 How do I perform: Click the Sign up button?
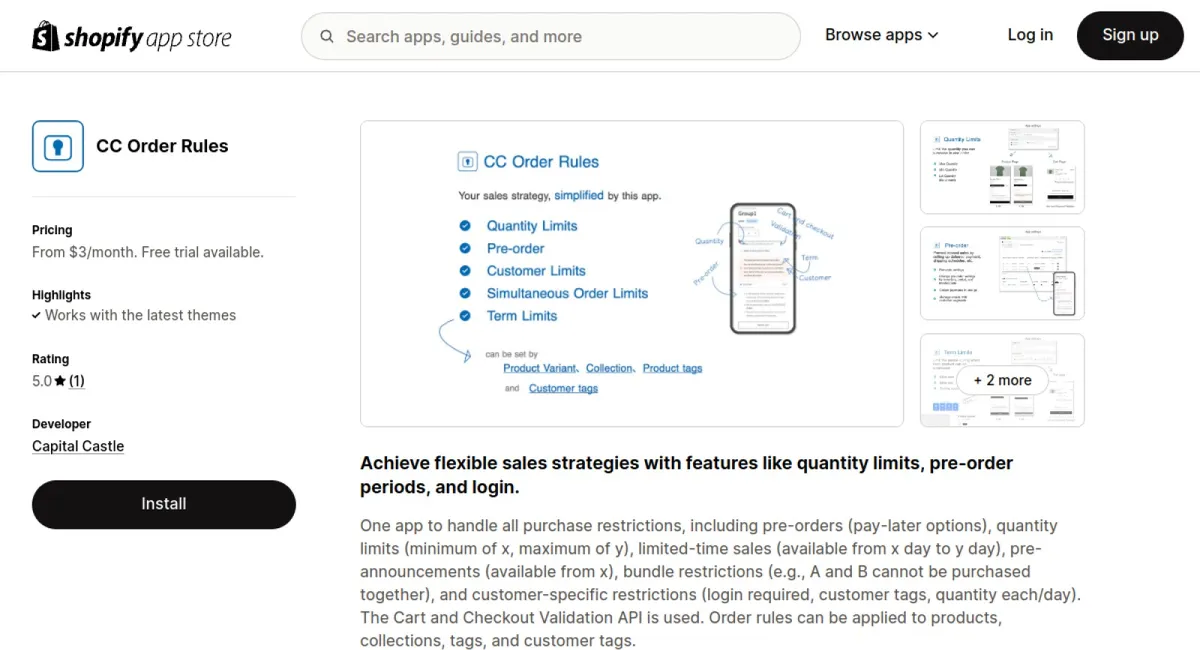click(1130, 36)
